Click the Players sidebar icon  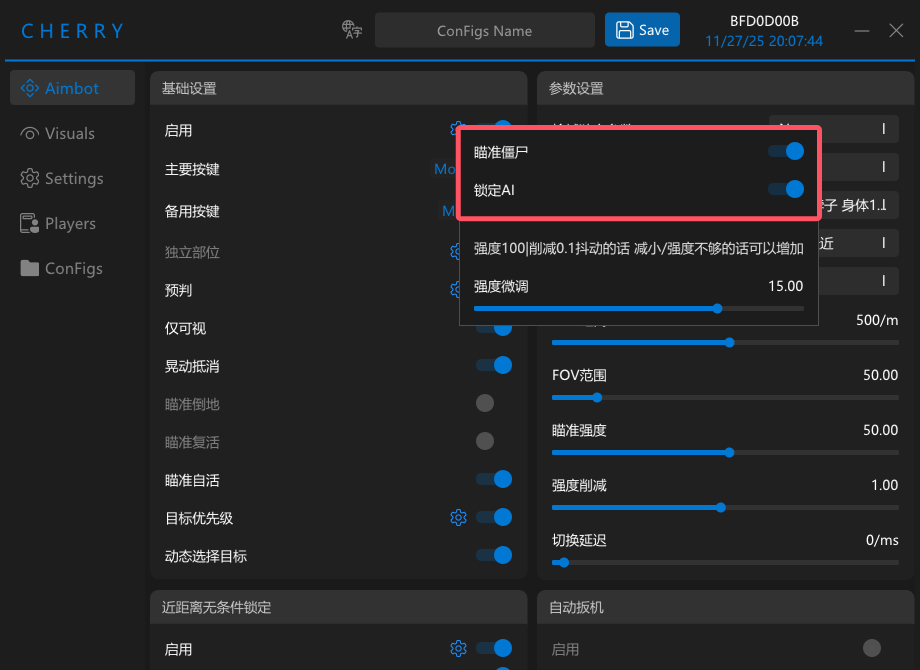tap(30, 224)
